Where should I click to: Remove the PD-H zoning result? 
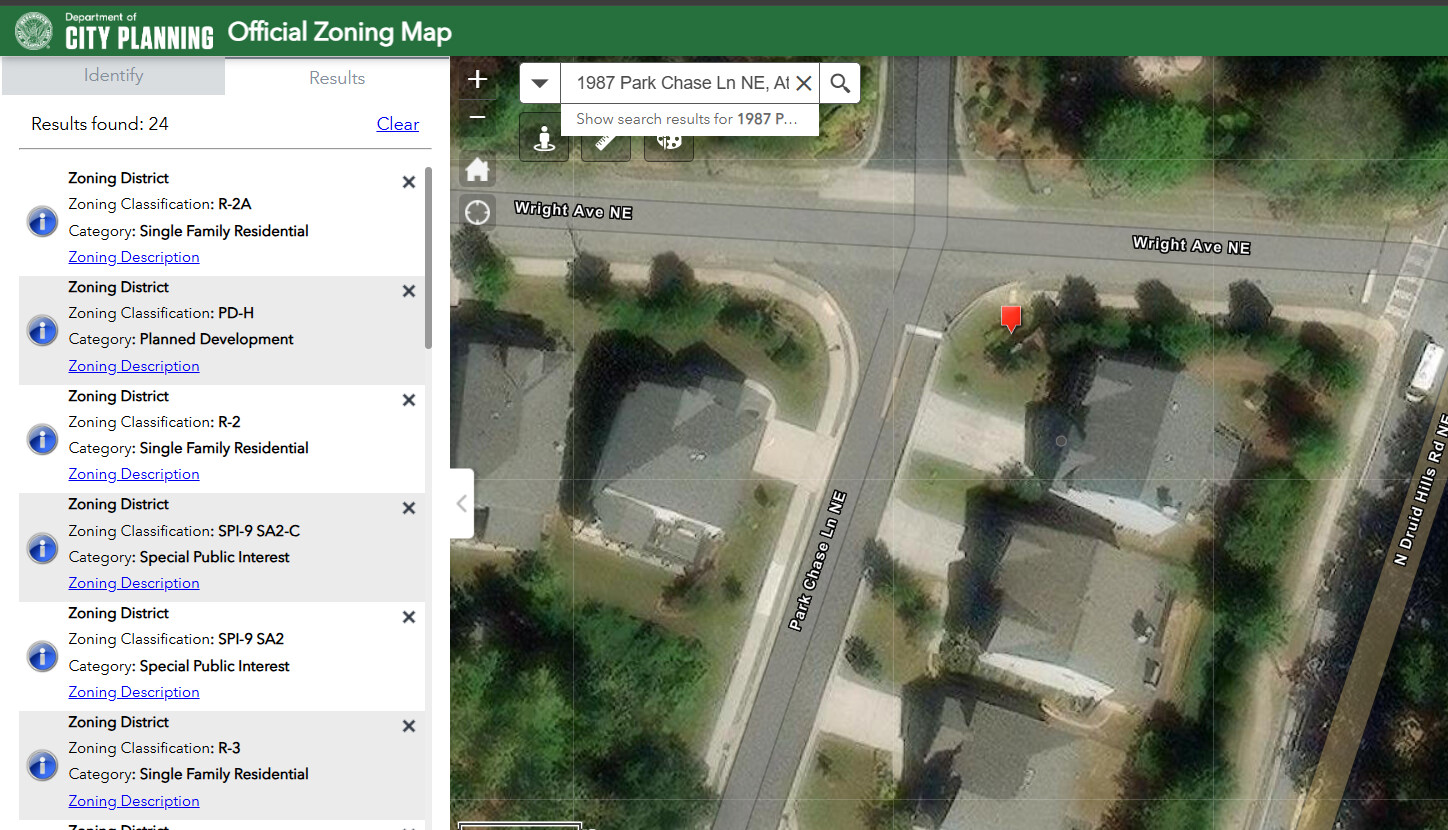point(408,291)
